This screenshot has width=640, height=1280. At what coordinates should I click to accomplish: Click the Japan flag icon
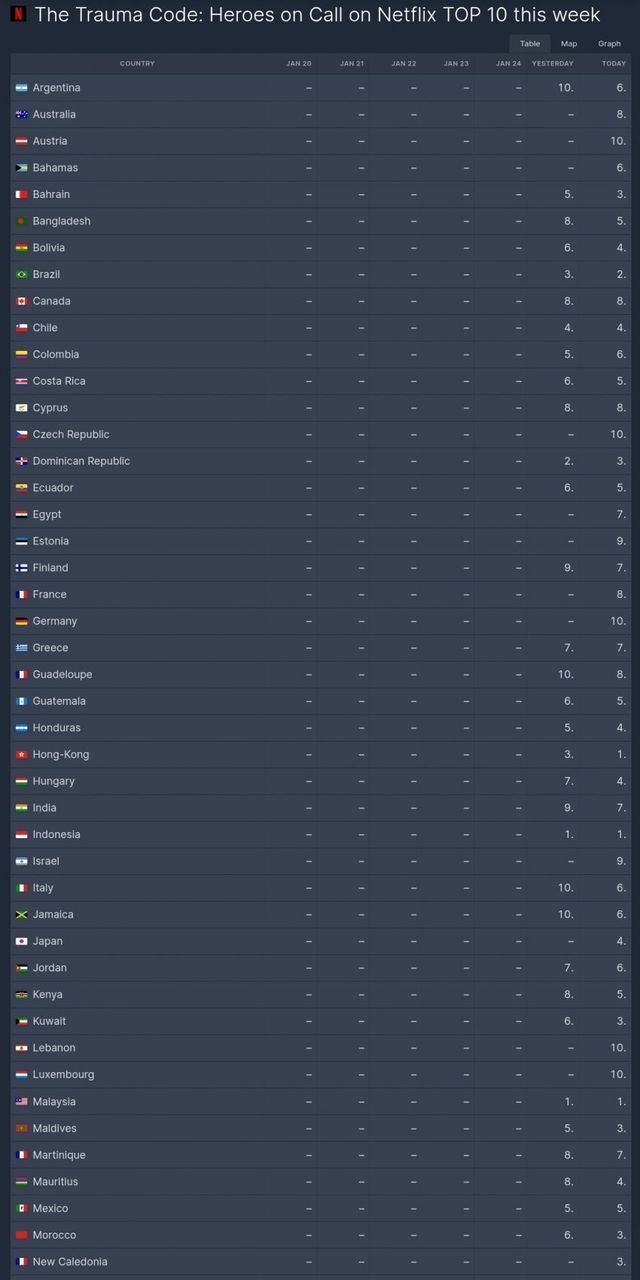coord(22,941)
